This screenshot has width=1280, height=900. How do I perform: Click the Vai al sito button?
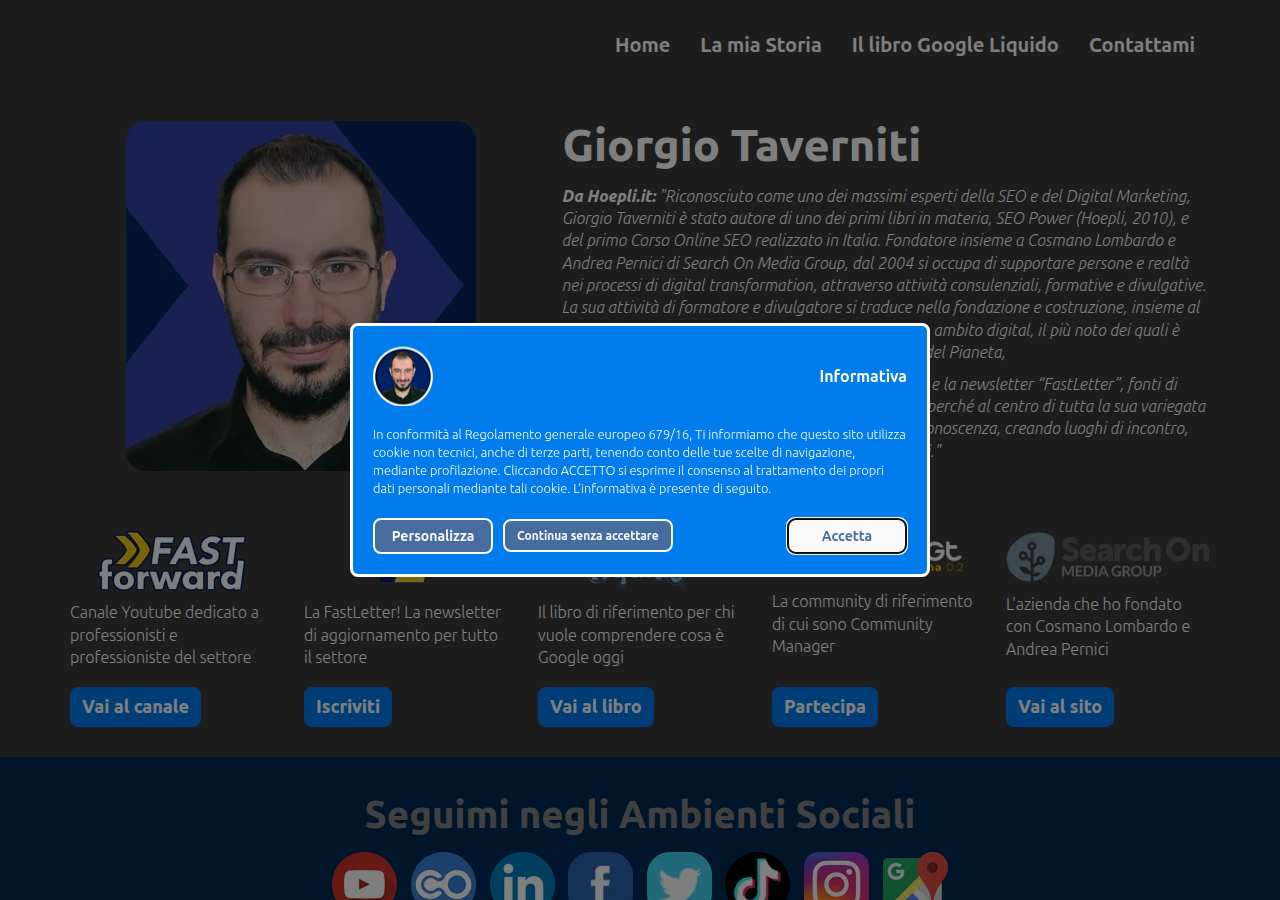tap(1060, 707)
